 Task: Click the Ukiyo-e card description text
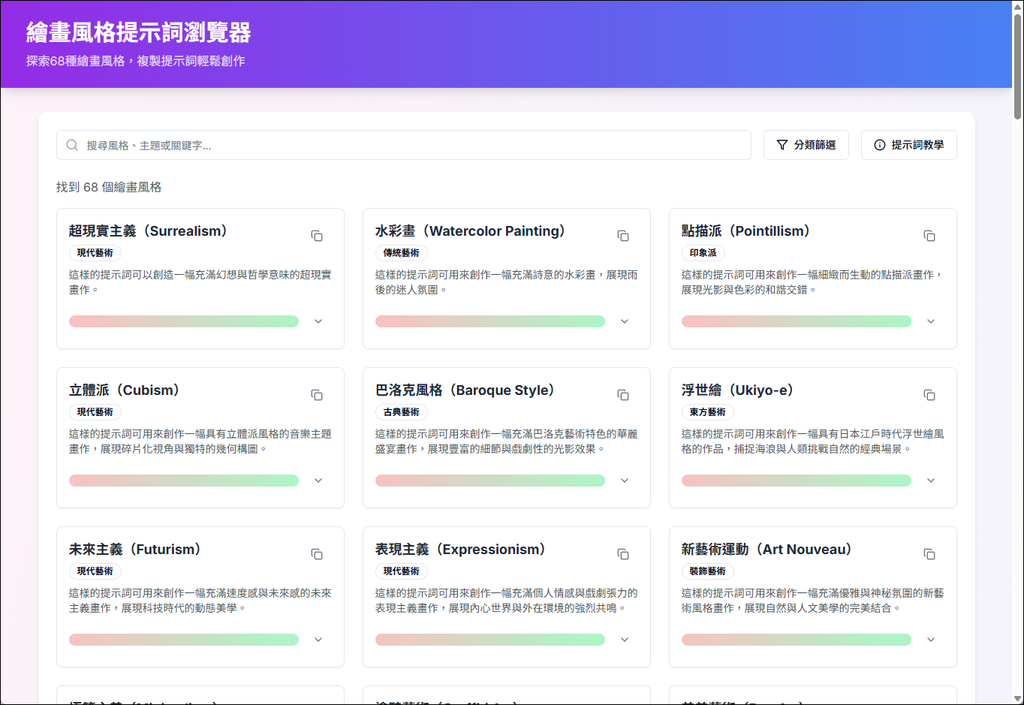(x=812, y=441)
